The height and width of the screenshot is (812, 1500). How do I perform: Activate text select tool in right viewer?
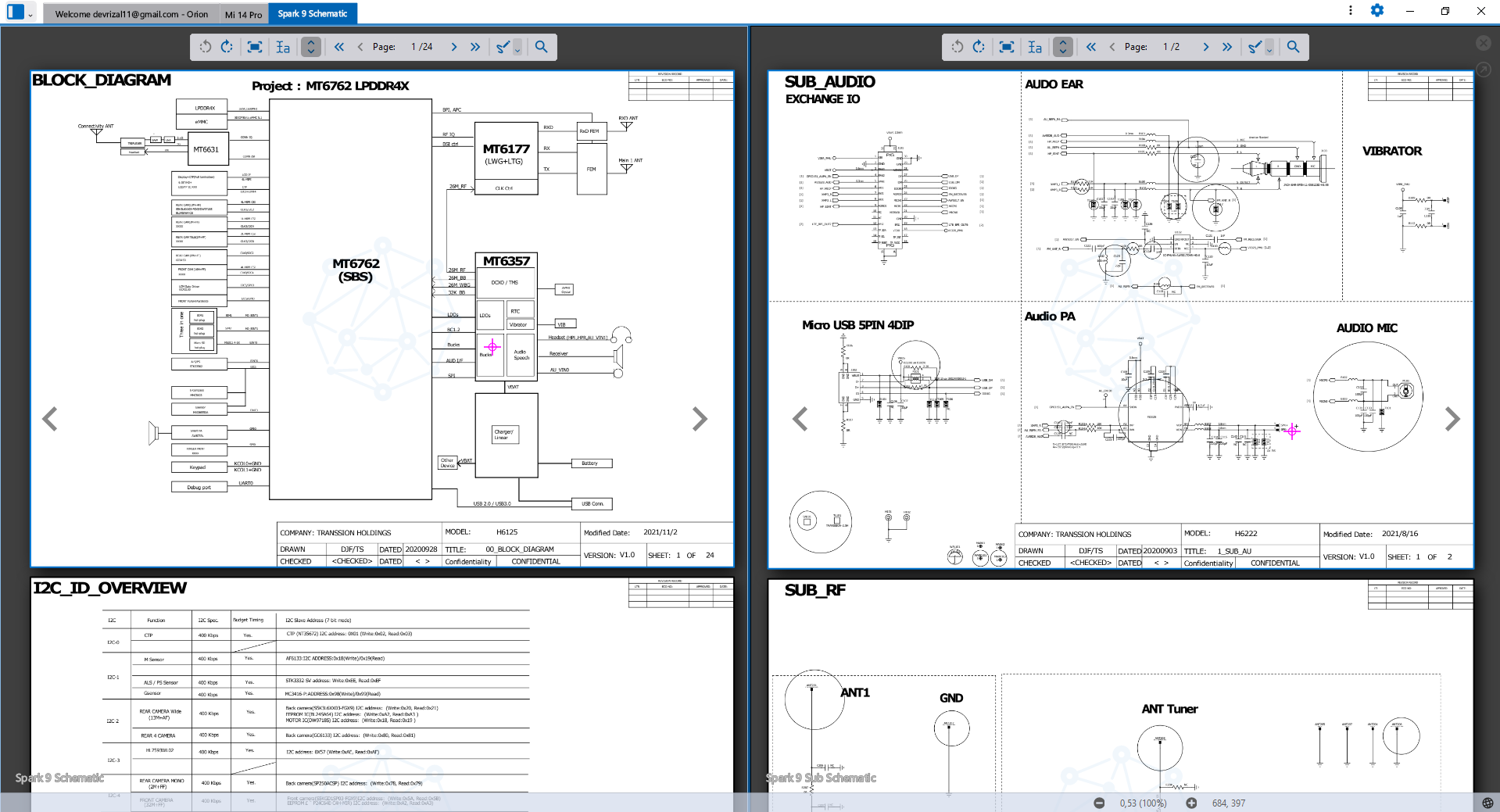(x=1035, y=47)
